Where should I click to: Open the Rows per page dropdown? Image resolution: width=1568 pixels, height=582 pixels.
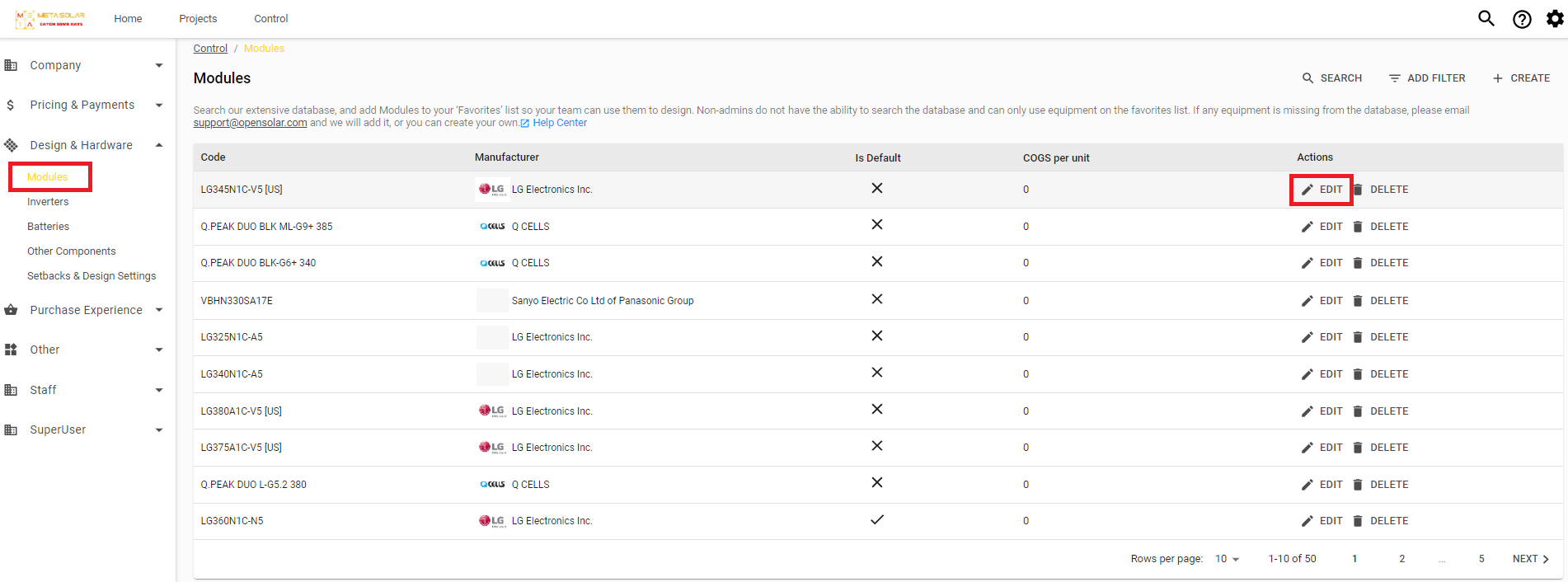click(x=1227, y=559)
